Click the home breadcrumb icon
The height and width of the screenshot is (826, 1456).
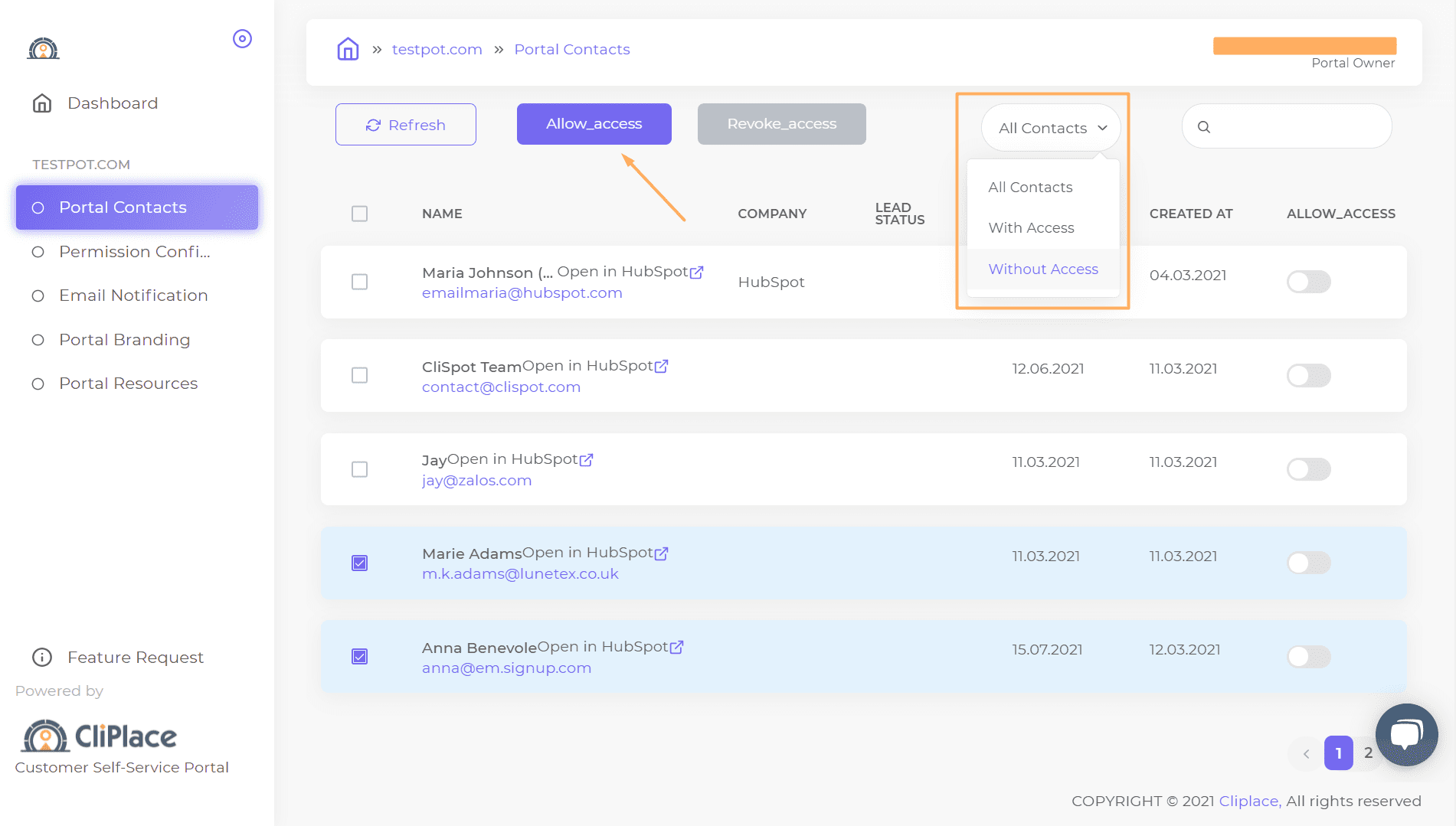348,49
